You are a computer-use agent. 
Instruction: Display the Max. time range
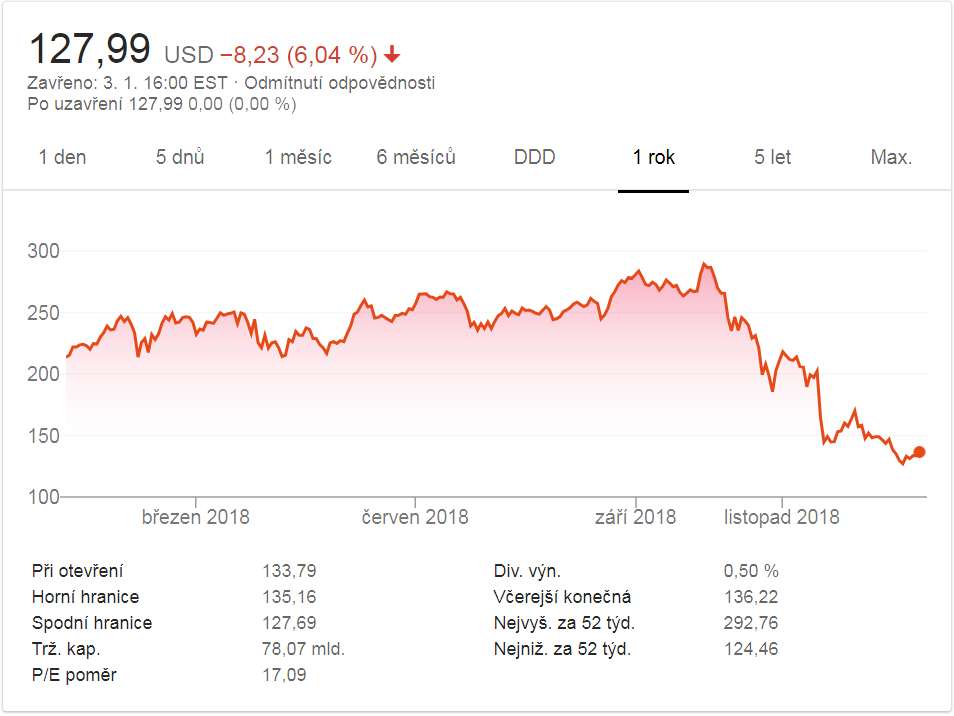click(891, 157)
